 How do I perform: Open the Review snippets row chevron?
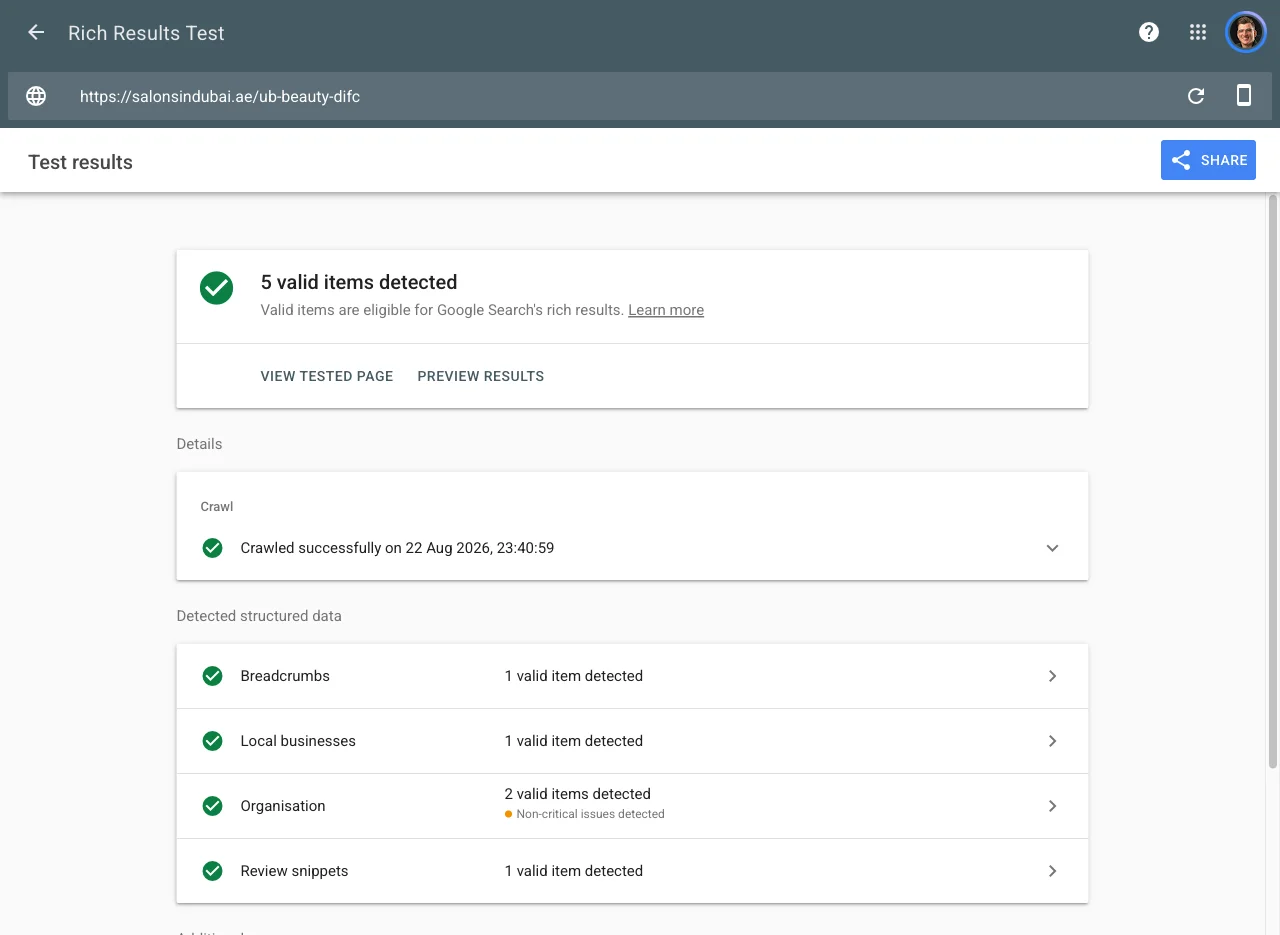point(1052,871)
